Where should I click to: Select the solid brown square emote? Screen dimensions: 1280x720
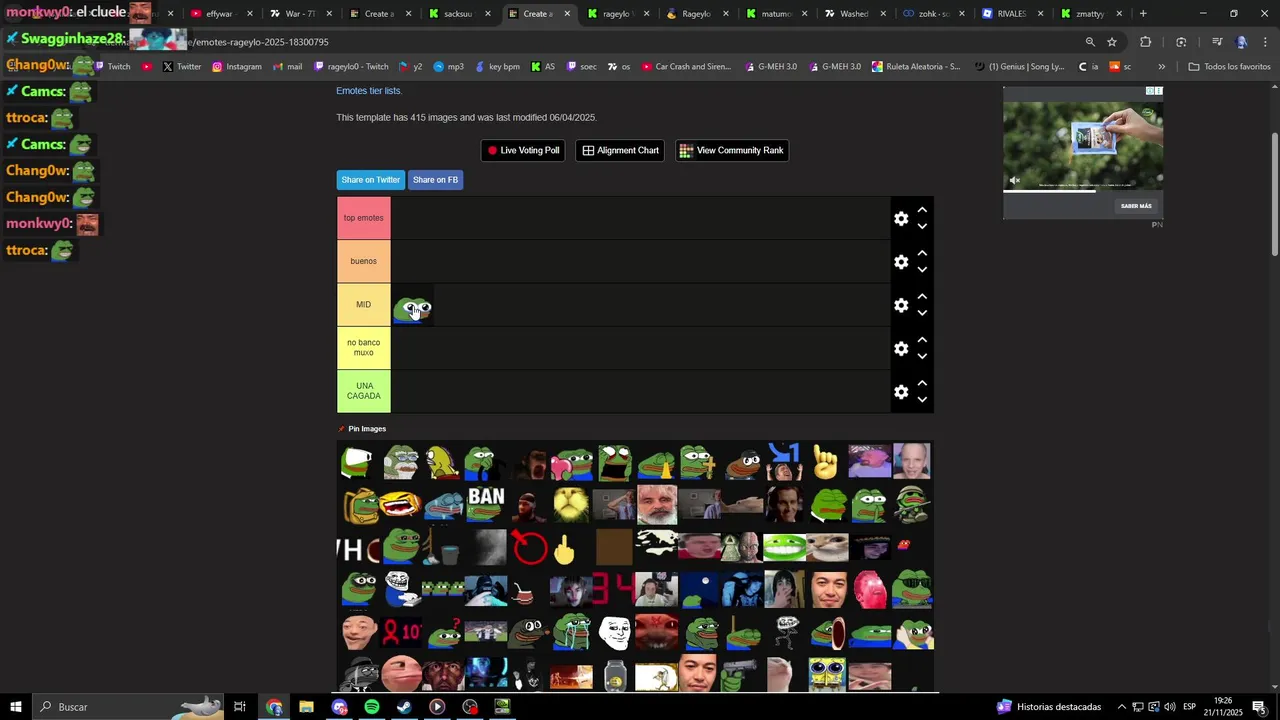pos(614,548)
